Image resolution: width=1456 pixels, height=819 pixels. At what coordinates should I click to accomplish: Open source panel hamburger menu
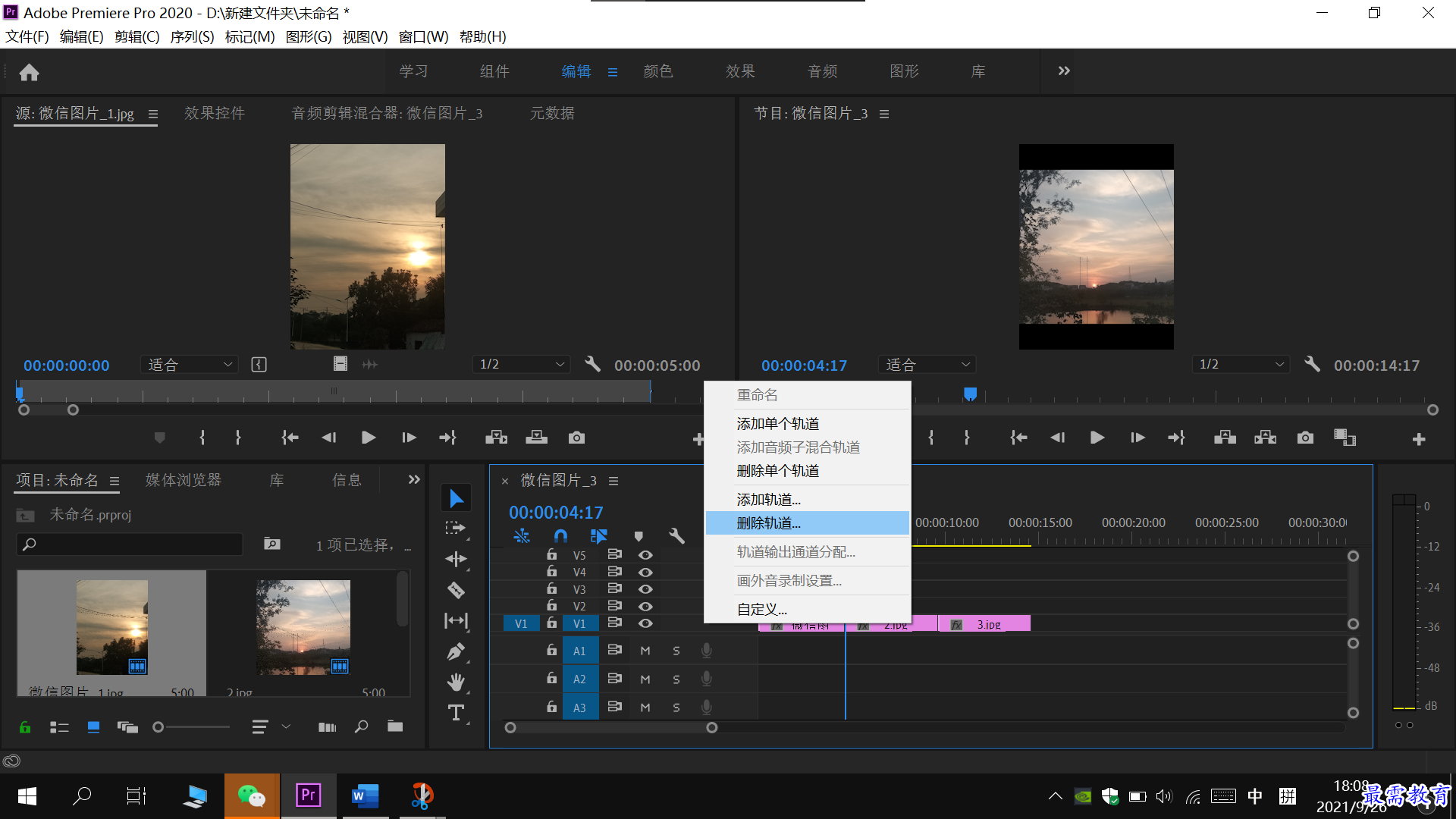(153, 114)
